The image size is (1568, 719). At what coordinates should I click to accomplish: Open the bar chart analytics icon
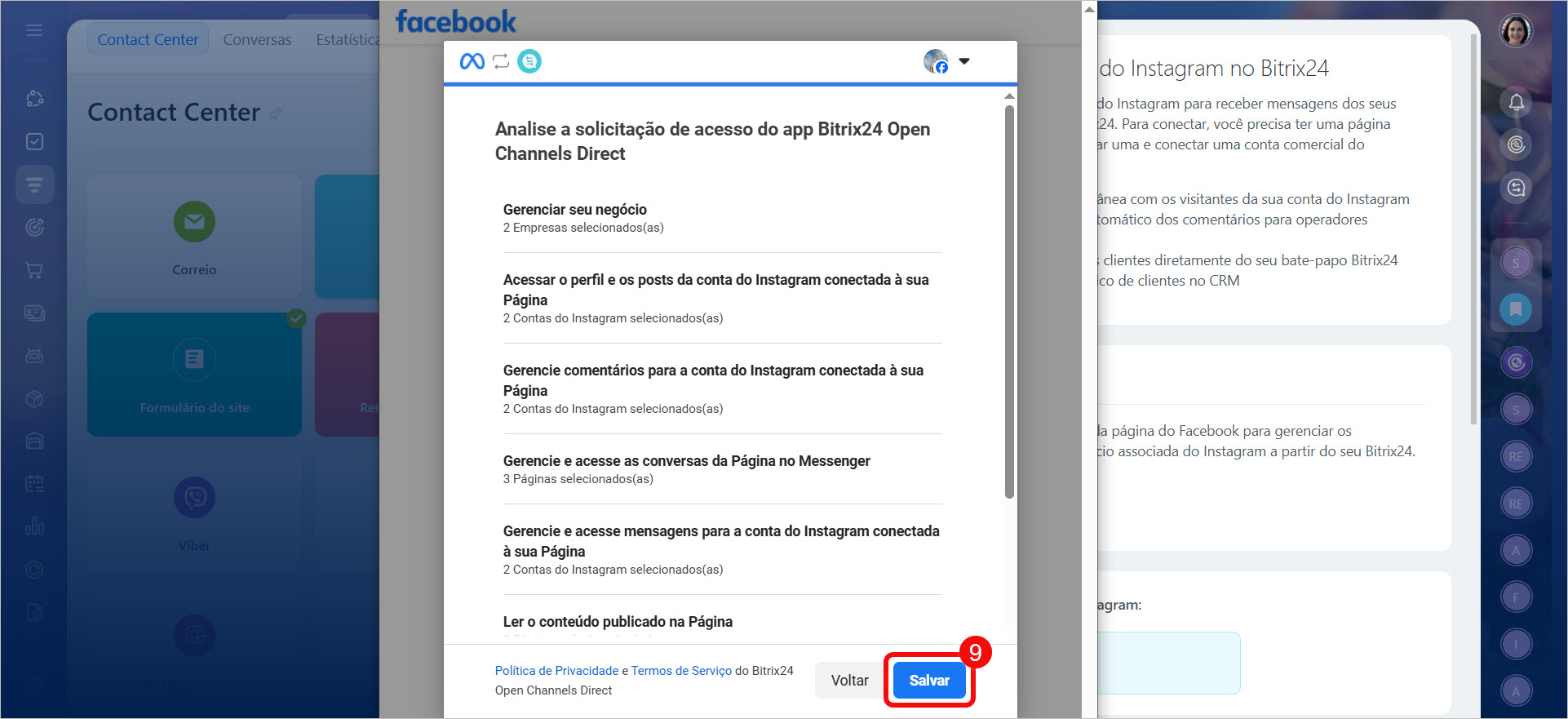pos(34,526)
